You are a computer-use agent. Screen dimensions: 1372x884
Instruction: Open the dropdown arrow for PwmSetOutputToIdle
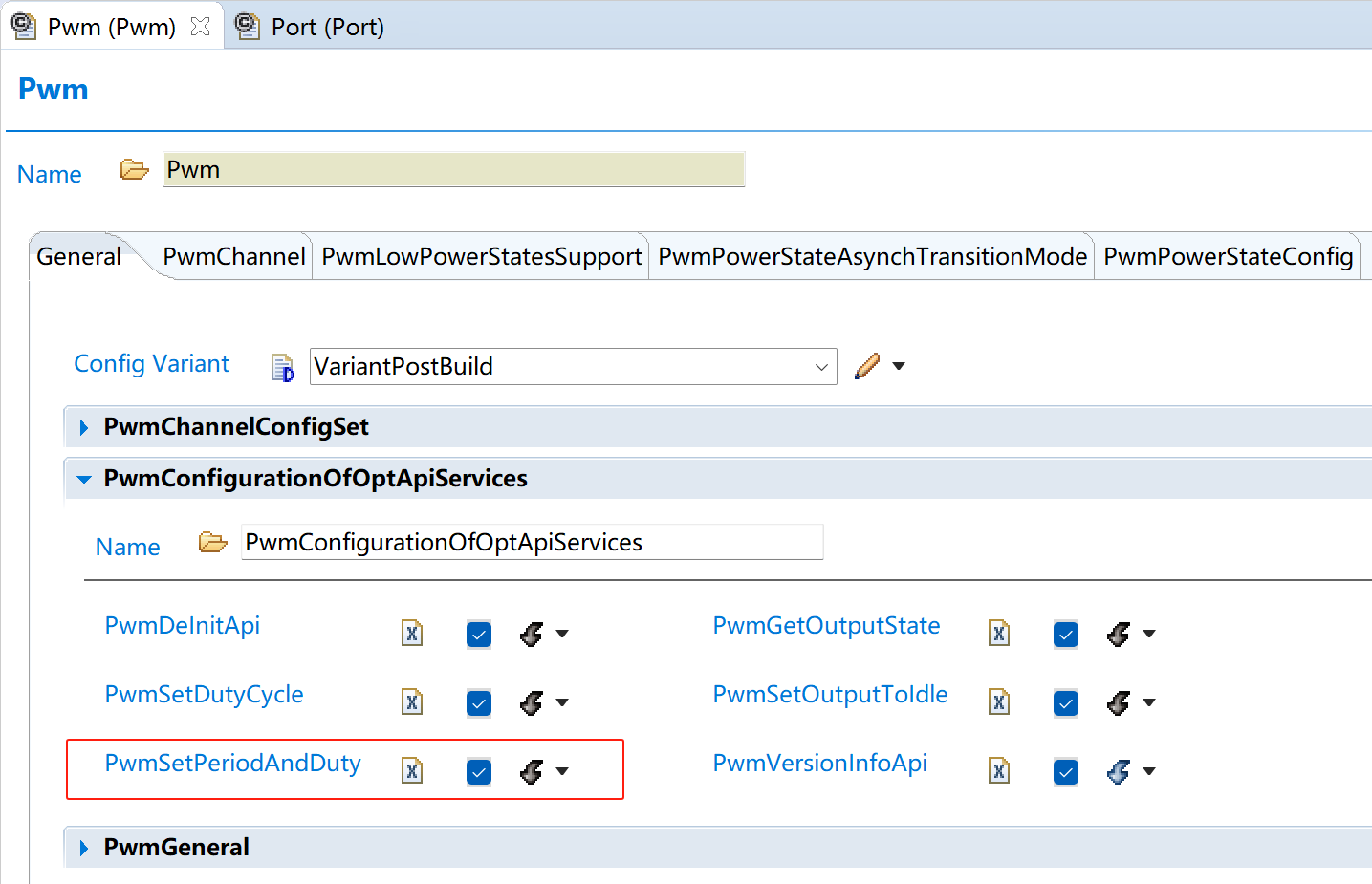click(x=1149, y=702)
